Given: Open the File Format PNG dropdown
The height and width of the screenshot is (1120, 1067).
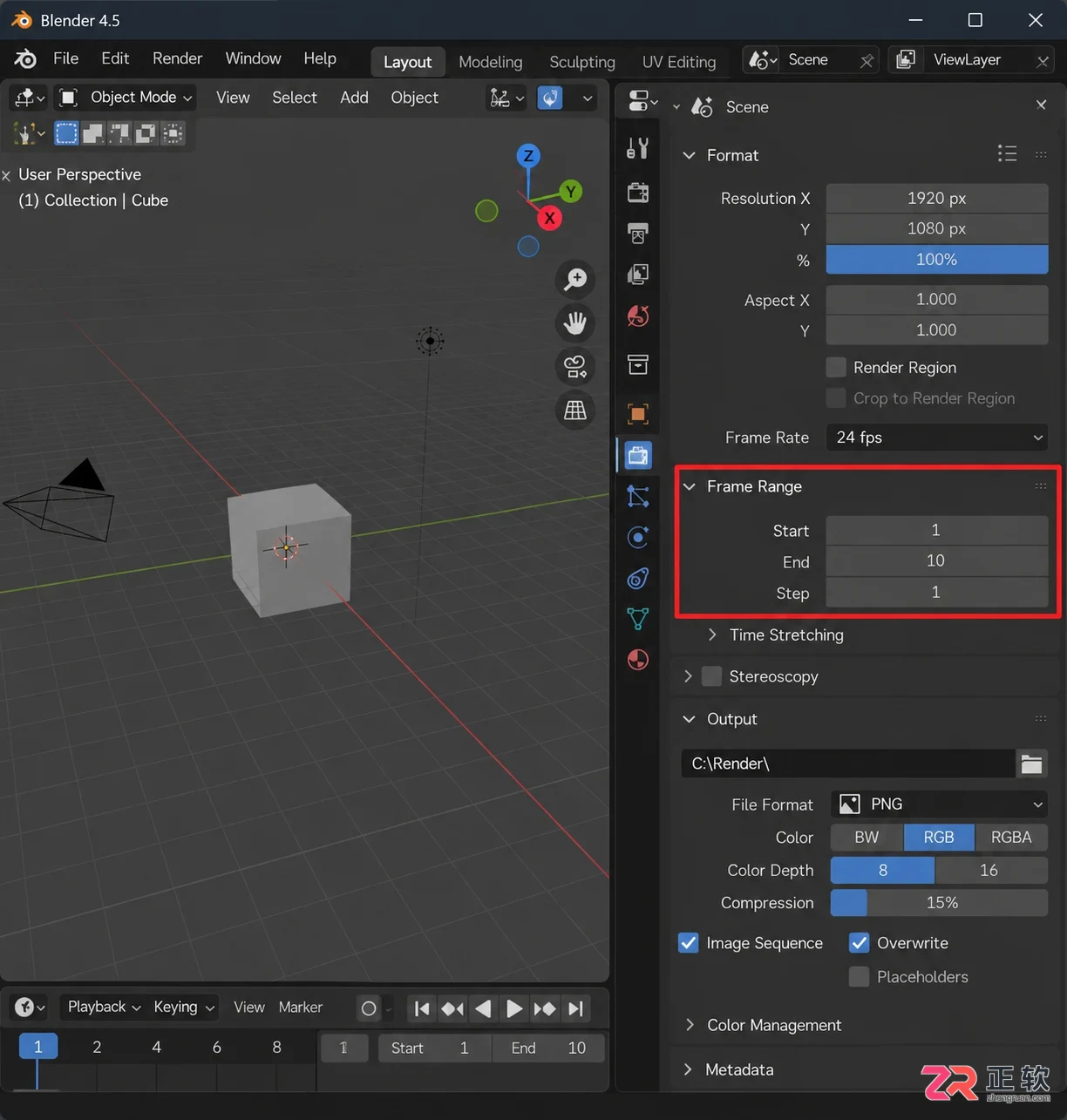Looking at the screenshot, I should 939,804.
